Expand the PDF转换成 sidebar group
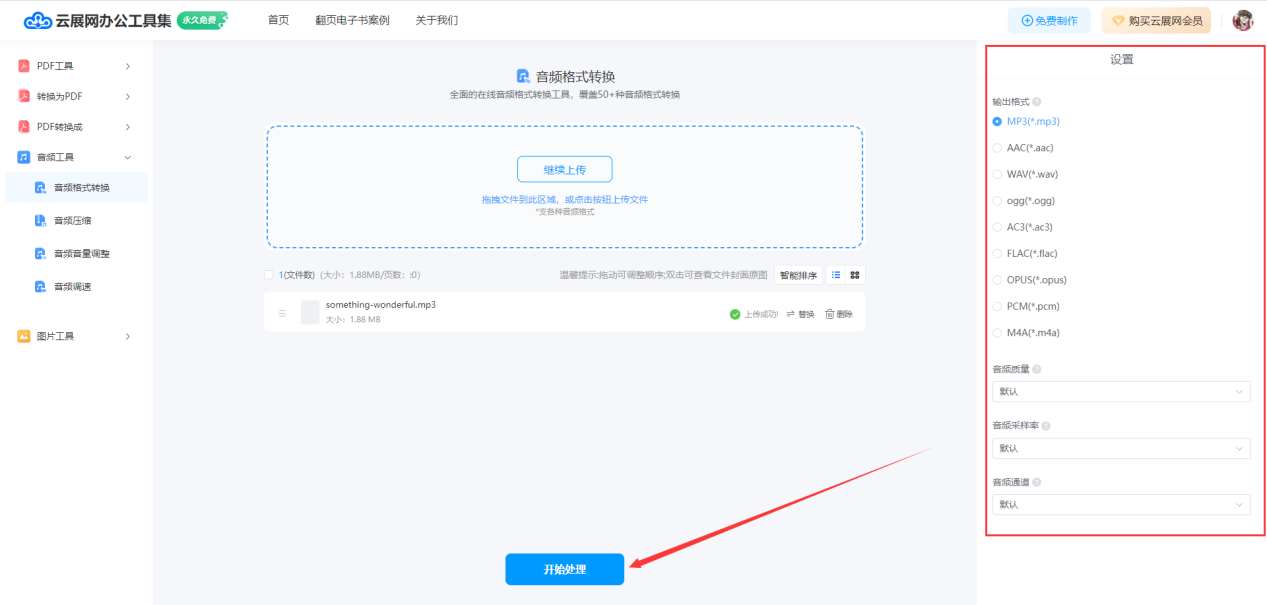The image size is (1267, 605). click(x=128, y=127)
